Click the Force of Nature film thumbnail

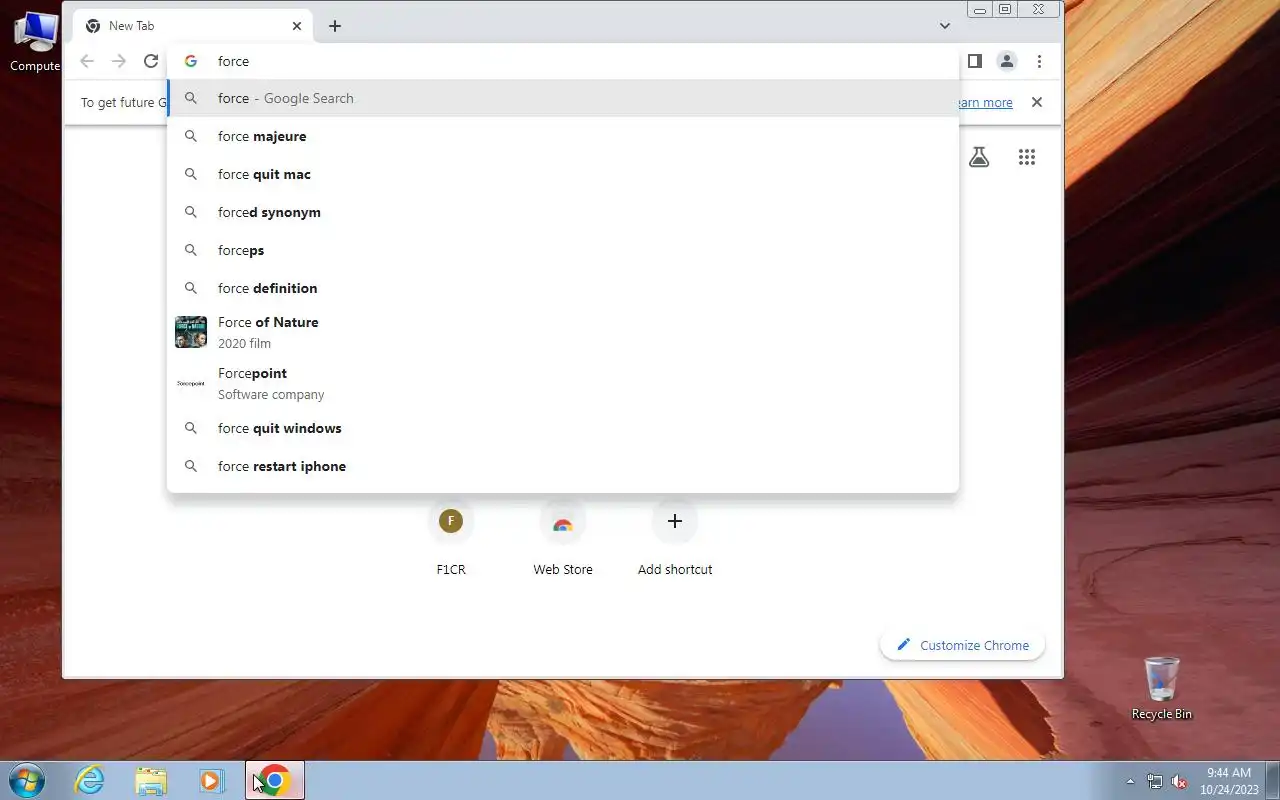pyautogui.click(x=191, y=332)
